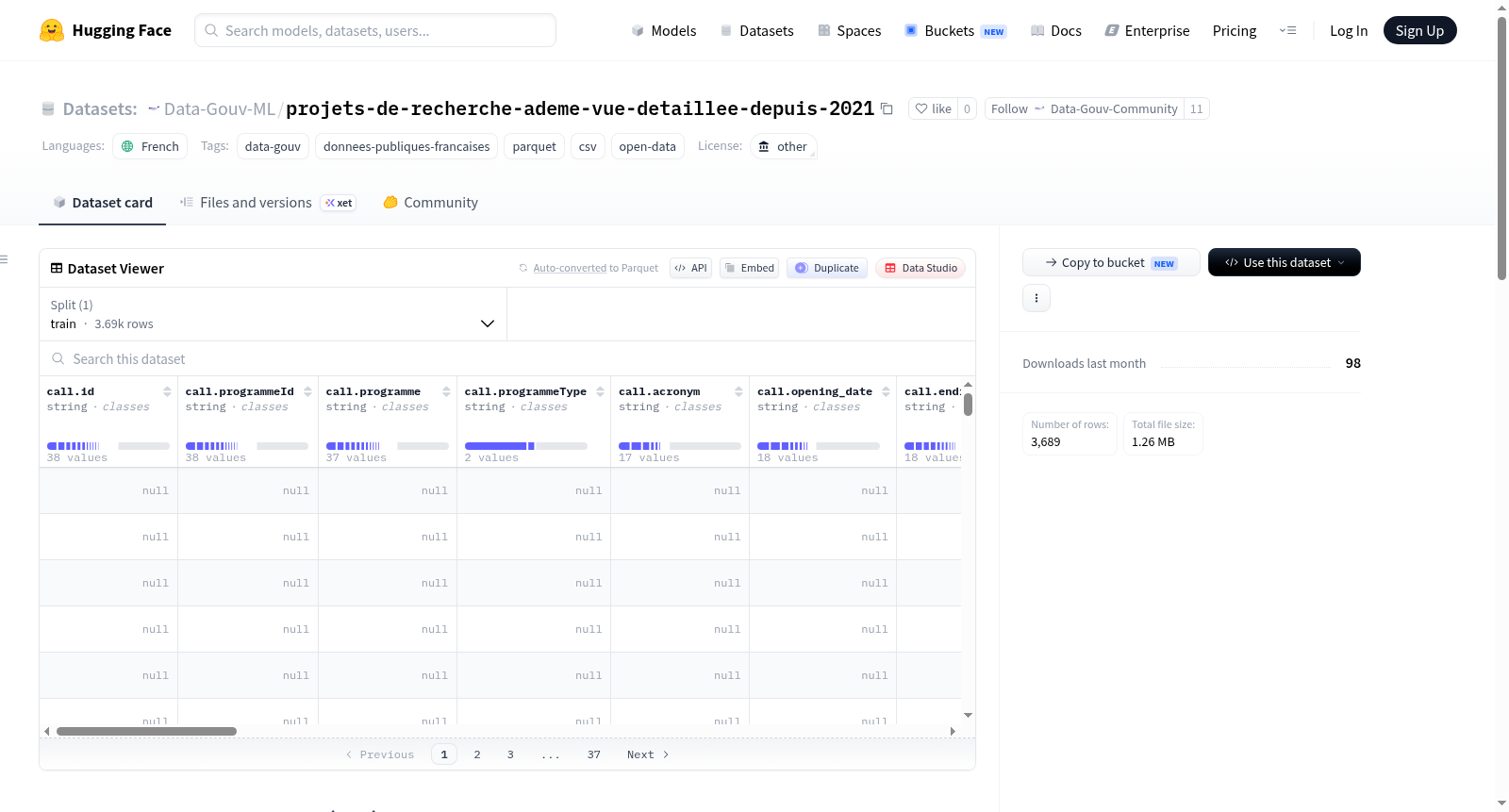1509x812 pixels.
Task: Sort the call.id column
Action: tap(167, 391)
